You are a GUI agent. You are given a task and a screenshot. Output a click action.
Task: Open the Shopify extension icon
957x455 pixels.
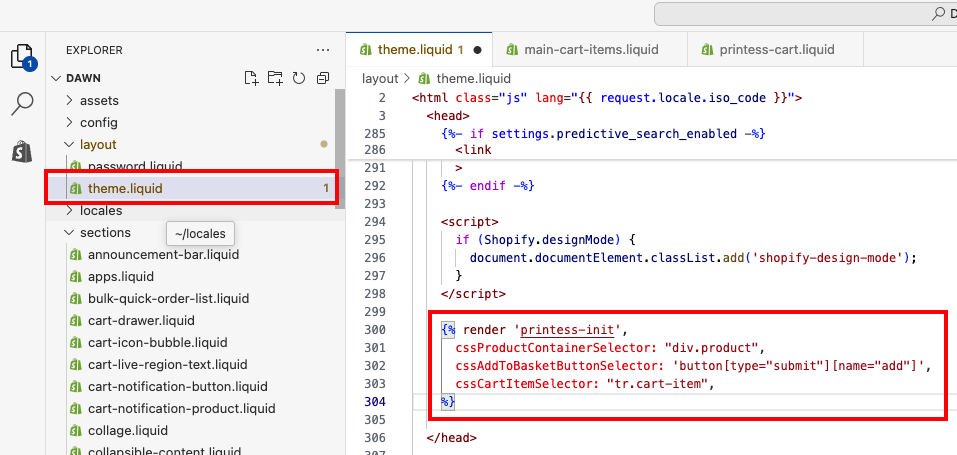(22, 151)
